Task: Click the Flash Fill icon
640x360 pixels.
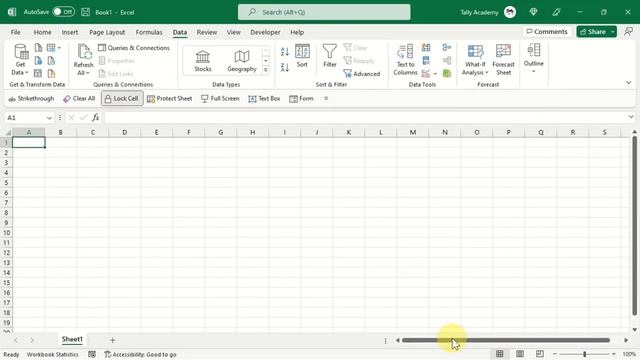Action: click(426, 48)
